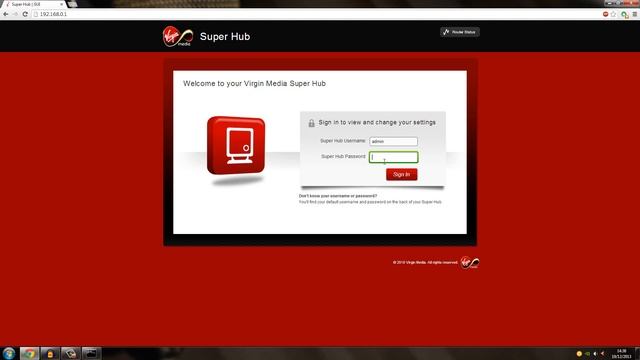This screenshot has width=640, height=360.
Task: Click the Virgin Media copyright text in footer
Action: 425,262
